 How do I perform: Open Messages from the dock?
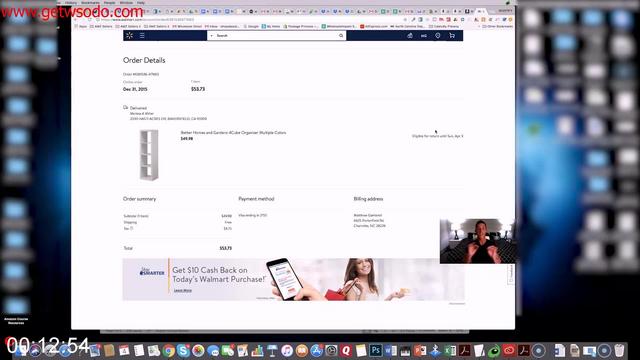point(213,351)
